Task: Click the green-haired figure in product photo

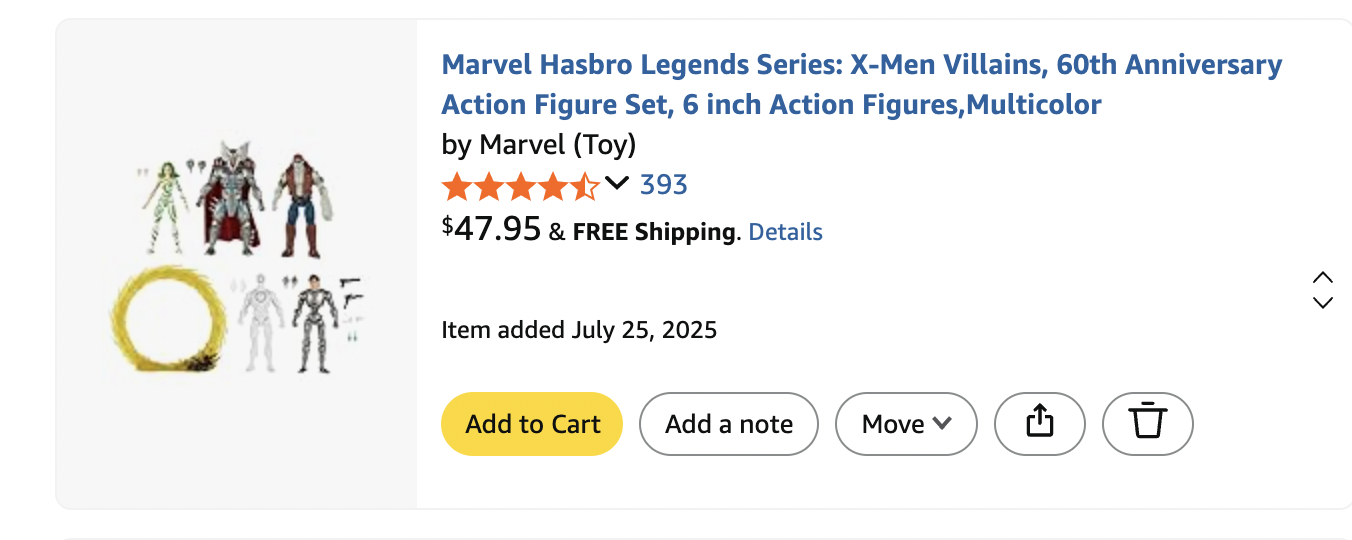Action: pyautogui.click(x=165, y=205)
